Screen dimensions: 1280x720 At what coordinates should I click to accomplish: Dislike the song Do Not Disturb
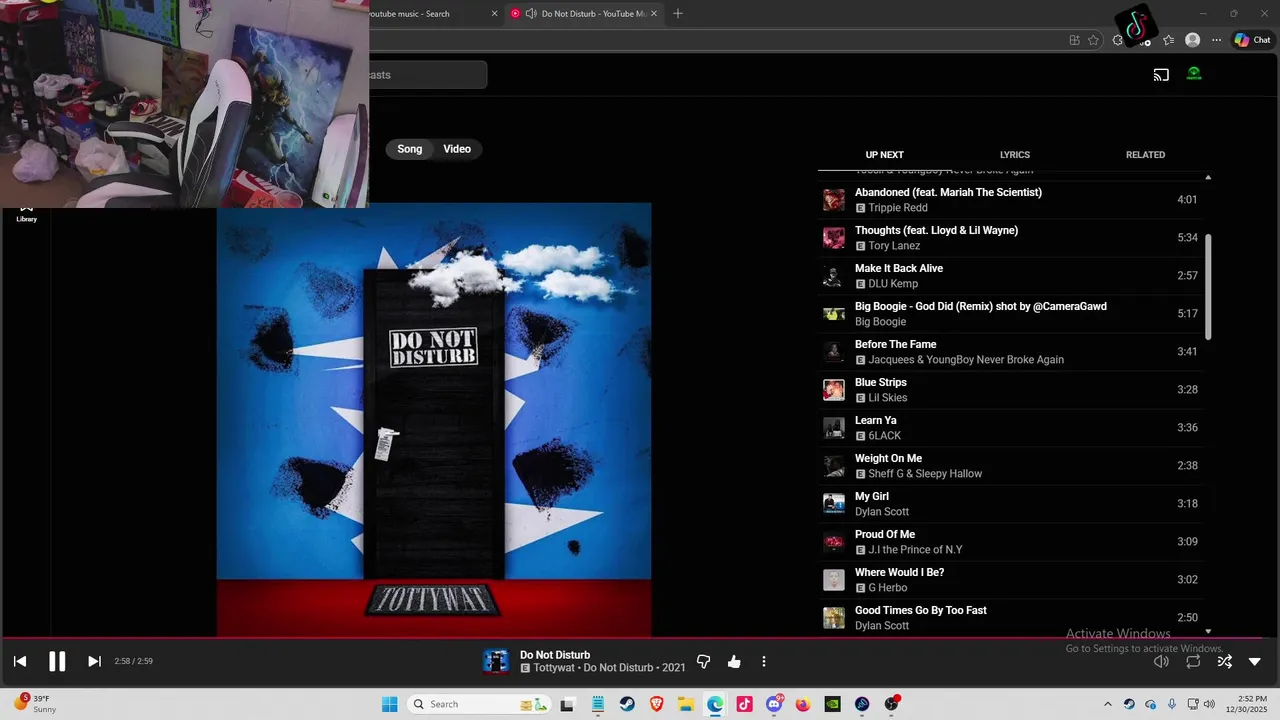coord(703,661)
